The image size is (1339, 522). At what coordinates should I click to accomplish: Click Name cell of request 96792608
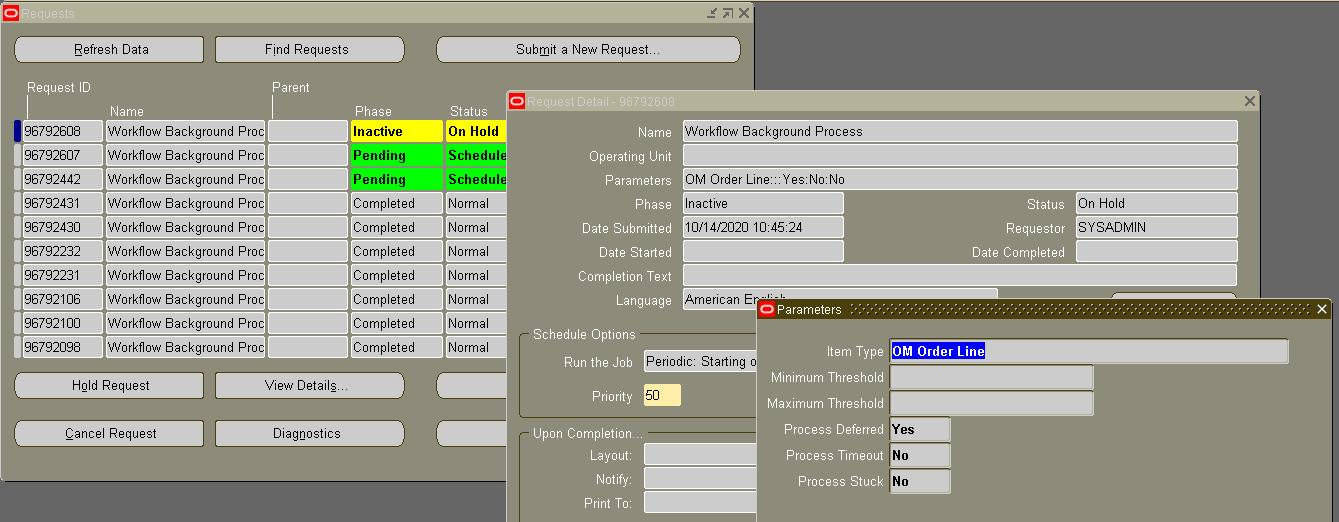[186, 131]
